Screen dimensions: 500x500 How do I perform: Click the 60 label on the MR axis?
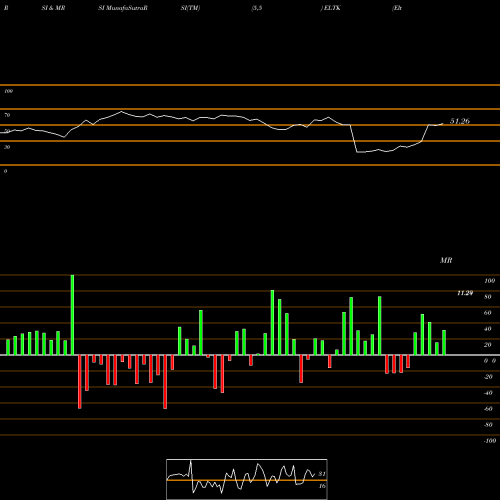(488, 313)
